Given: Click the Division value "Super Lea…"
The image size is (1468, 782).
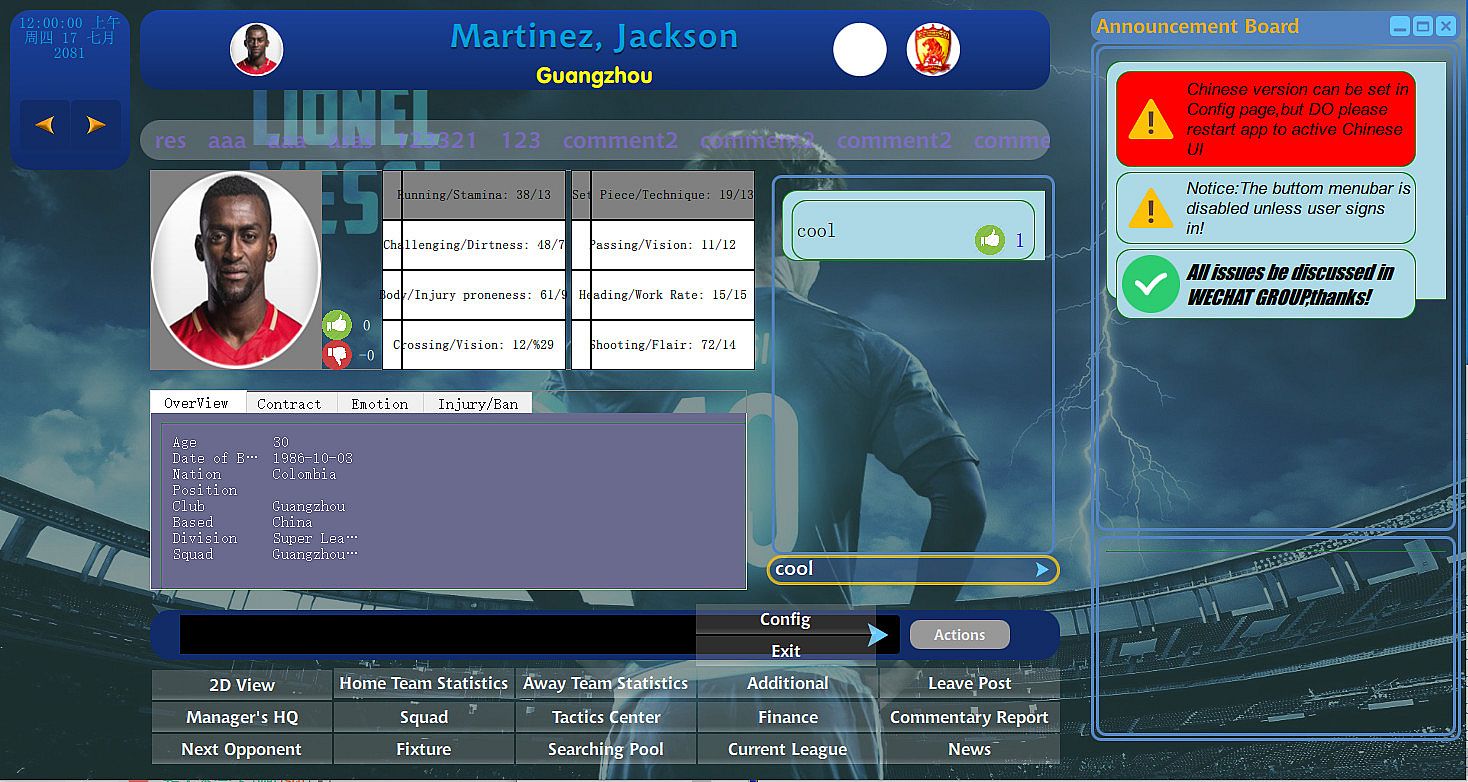Looking at the screenshot, I should click(x=314, y=538).
